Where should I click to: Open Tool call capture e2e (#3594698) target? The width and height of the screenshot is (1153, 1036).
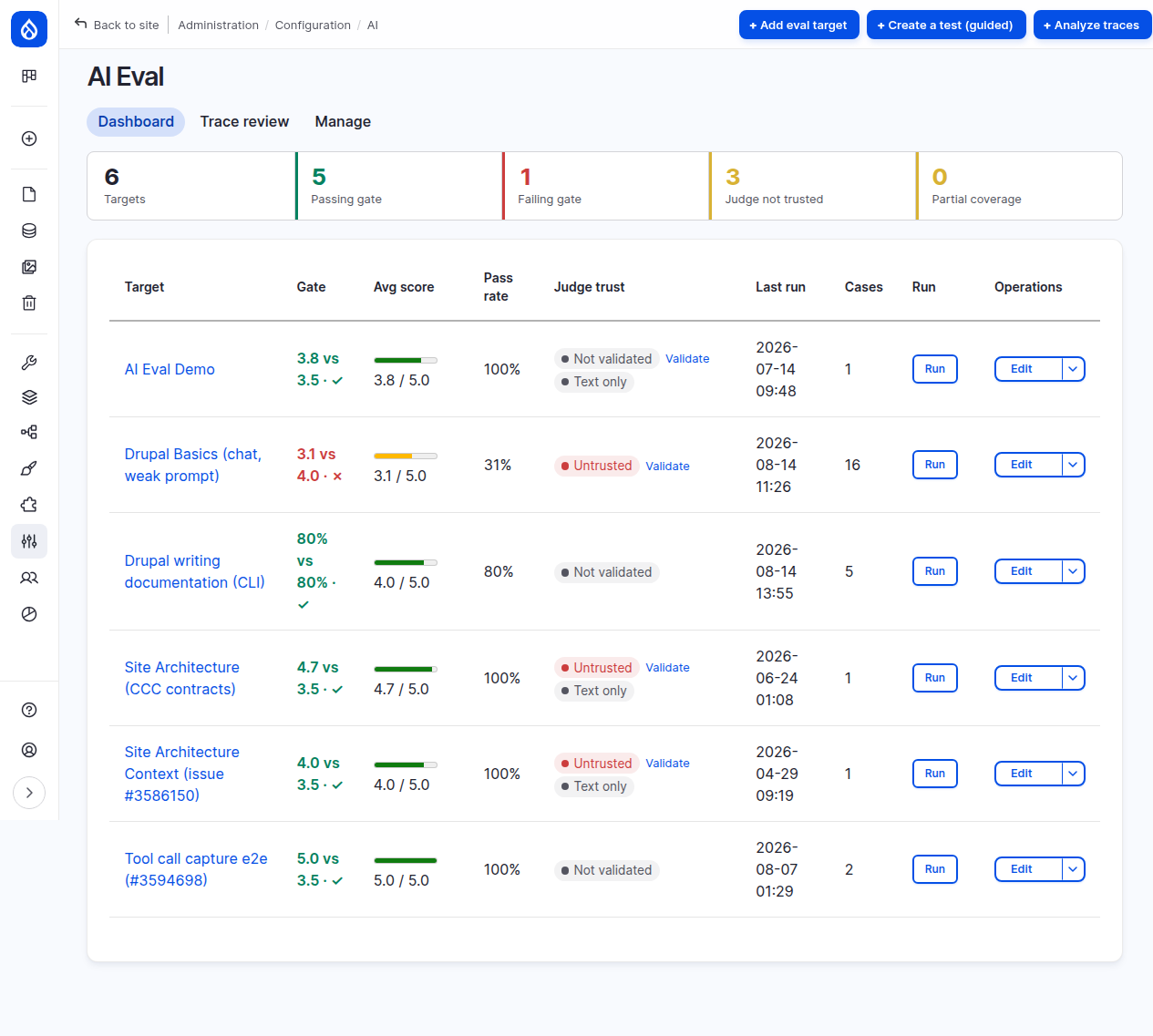point(196,869)
